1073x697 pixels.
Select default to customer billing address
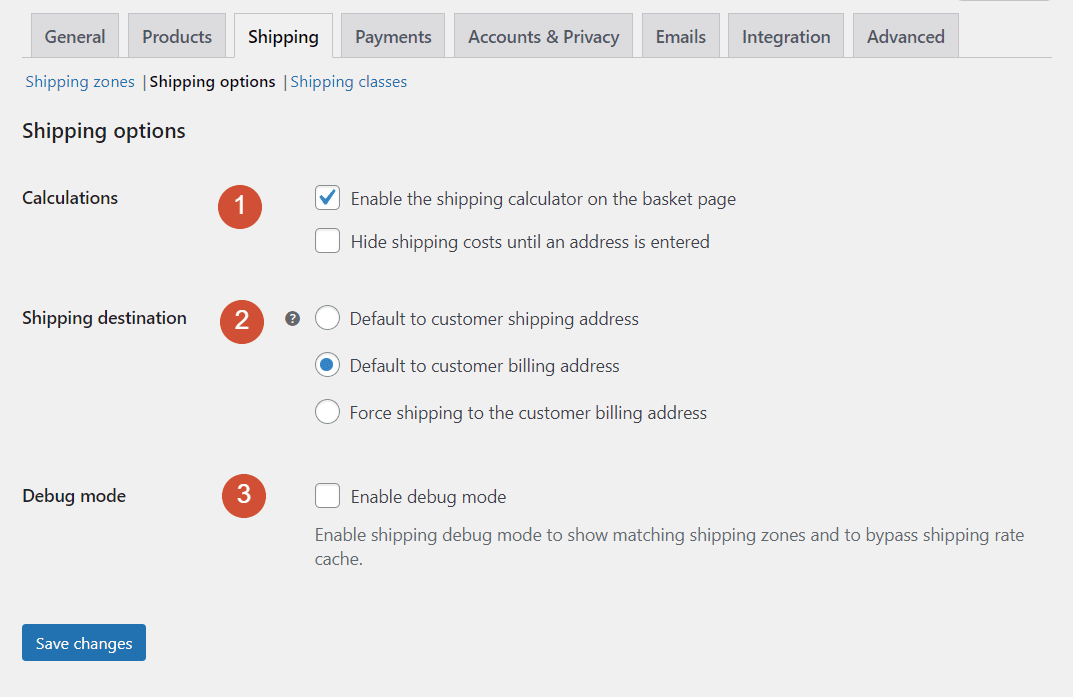tap(327, 365)
